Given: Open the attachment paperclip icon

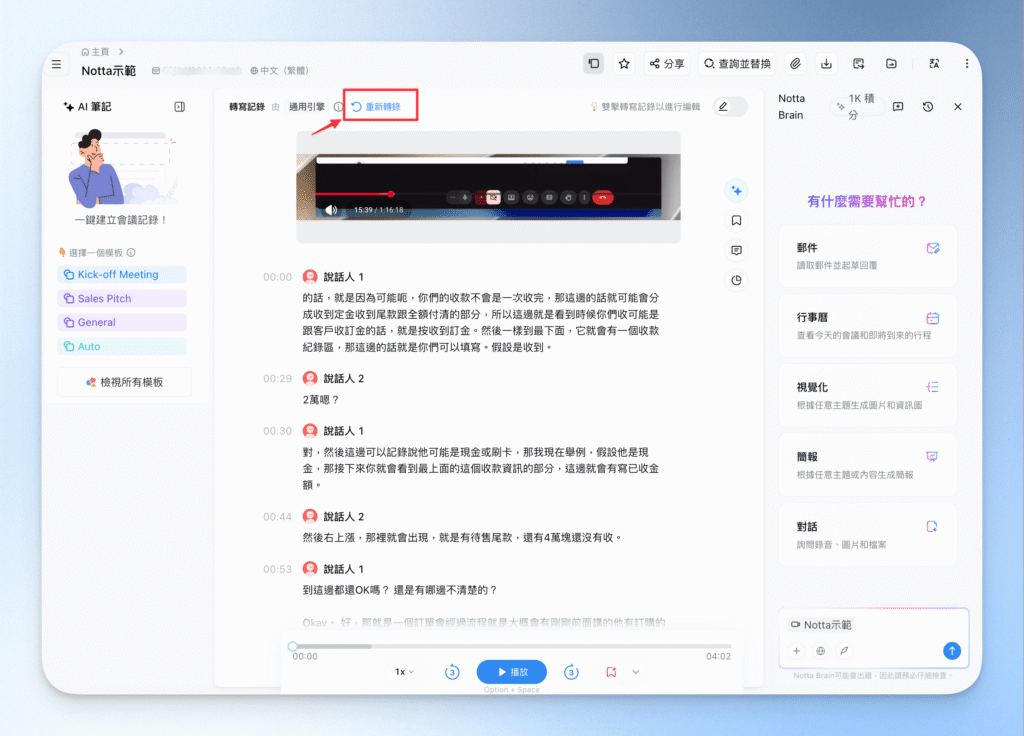Looking at the screenshot, I should tap(795, 63).
